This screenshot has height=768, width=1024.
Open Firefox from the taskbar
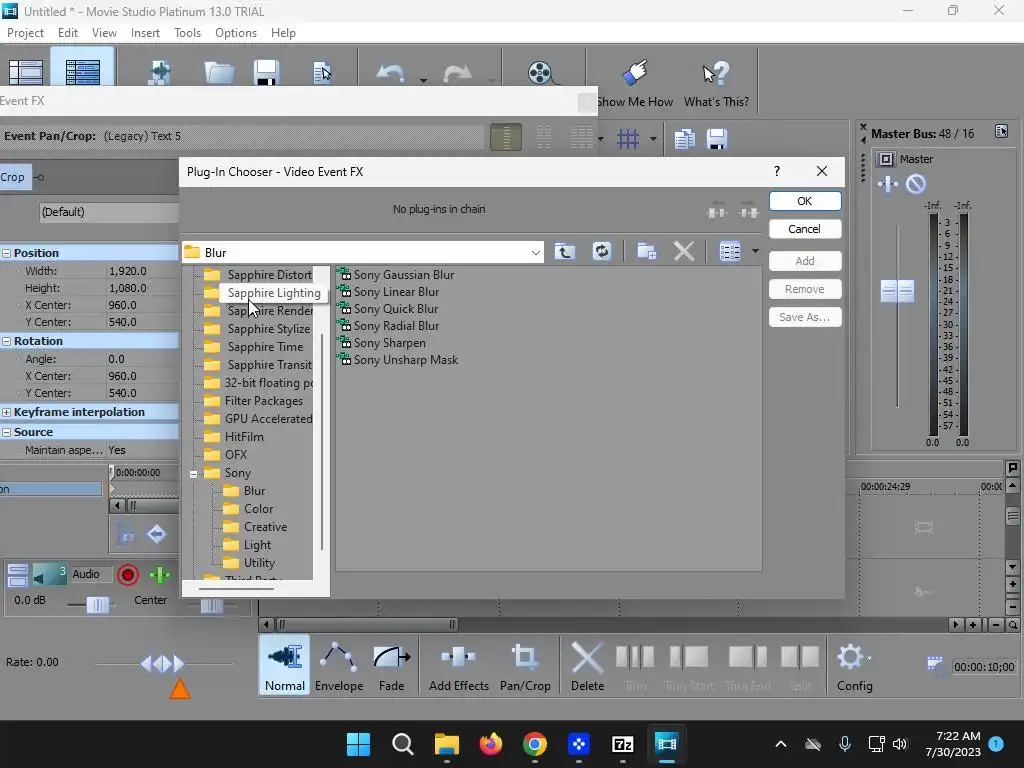pos(490,744)
